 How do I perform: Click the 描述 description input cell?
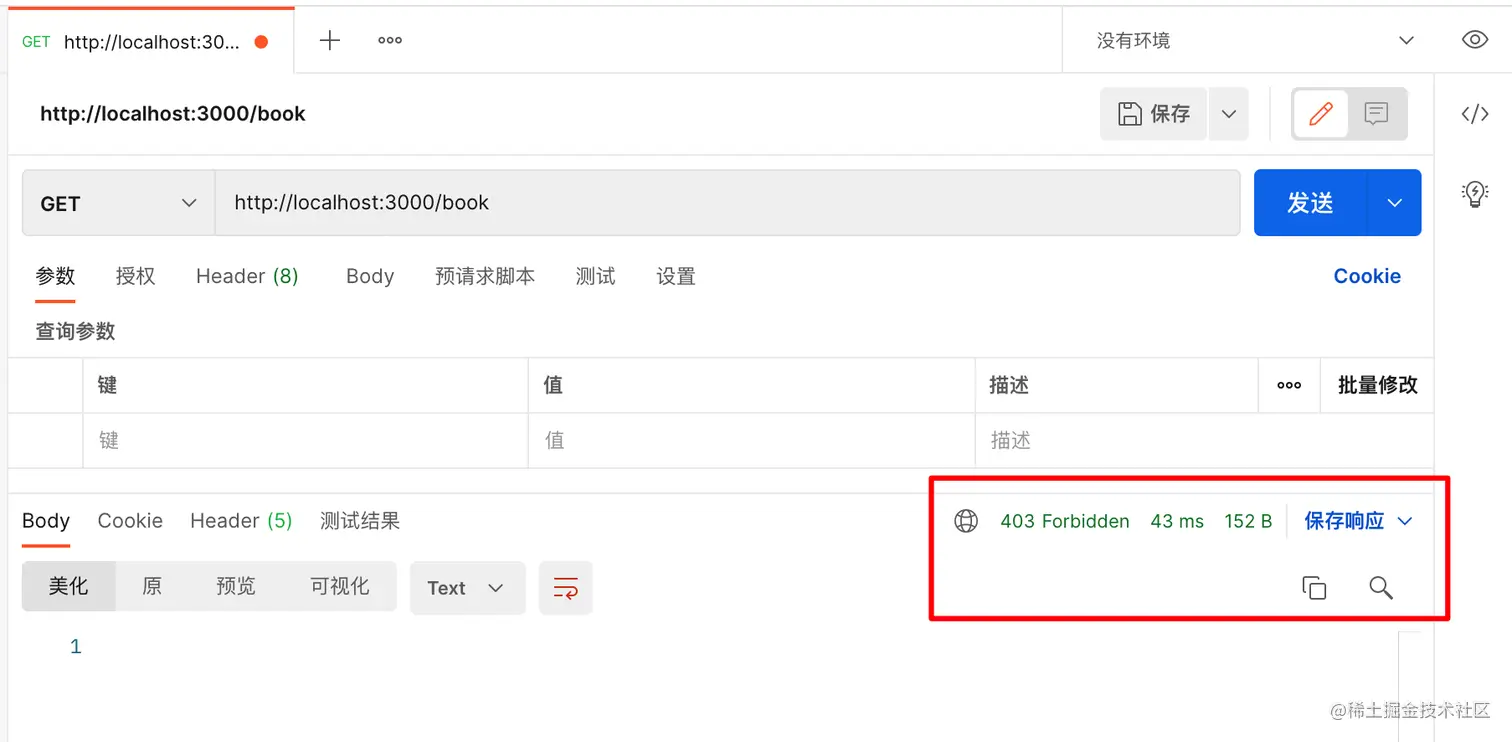[x=1204, y=440]
